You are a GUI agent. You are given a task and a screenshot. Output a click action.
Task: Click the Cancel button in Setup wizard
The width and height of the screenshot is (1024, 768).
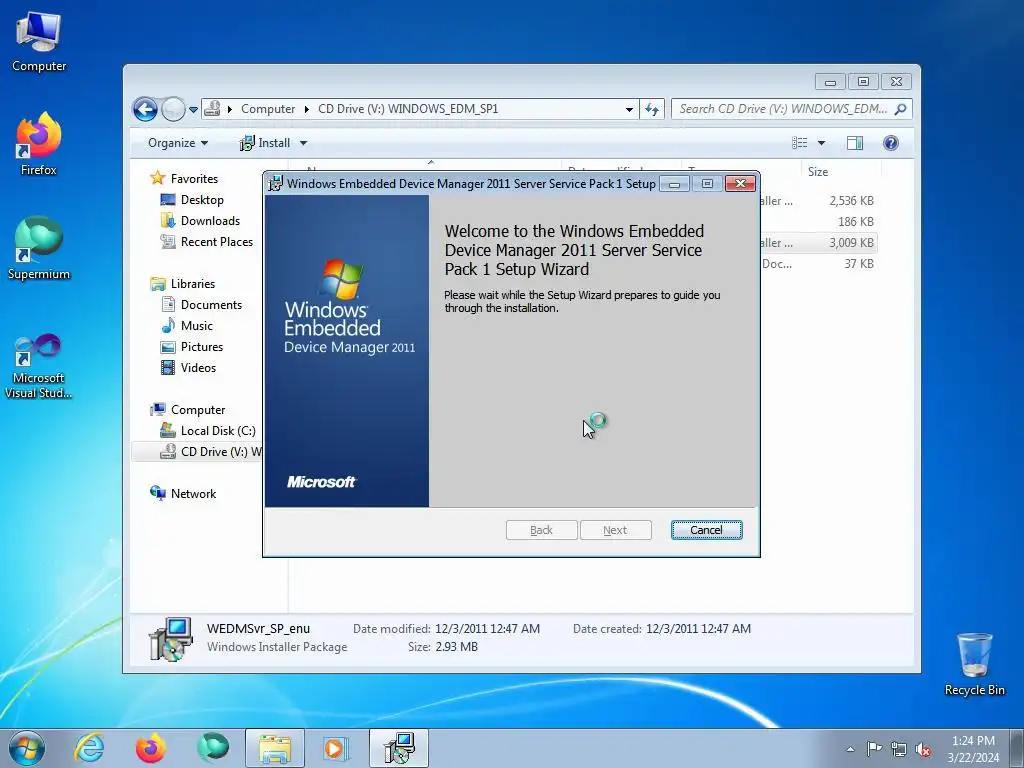pyautogui.click(x=707, y=530)
